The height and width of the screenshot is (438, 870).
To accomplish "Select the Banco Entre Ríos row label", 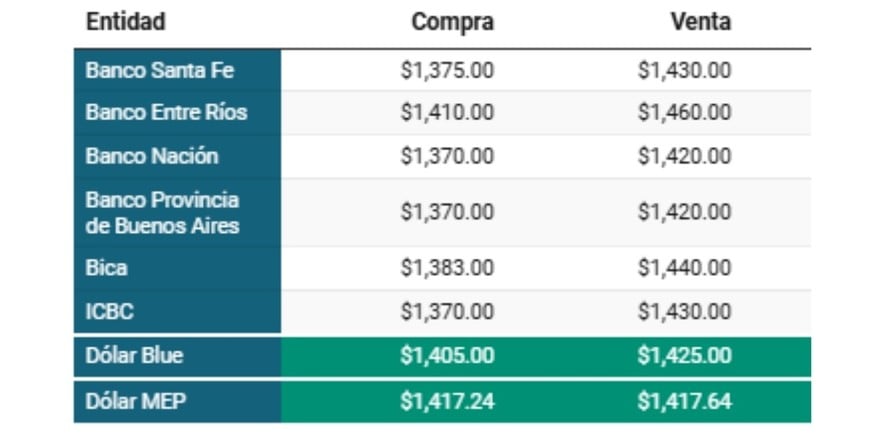I will tap(166, 112).
